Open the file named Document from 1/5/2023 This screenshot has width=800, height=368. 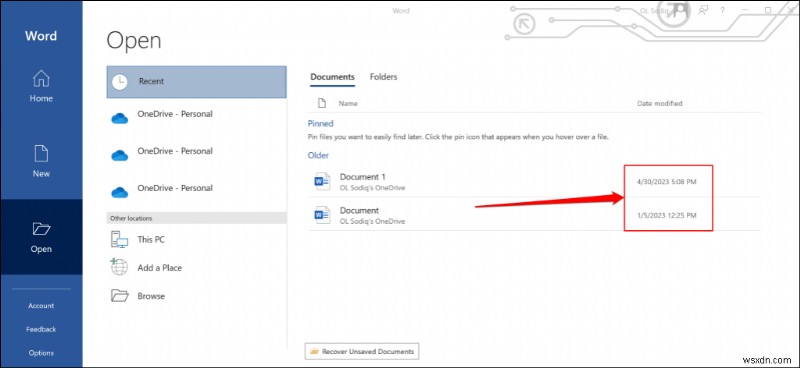[534, 215]
